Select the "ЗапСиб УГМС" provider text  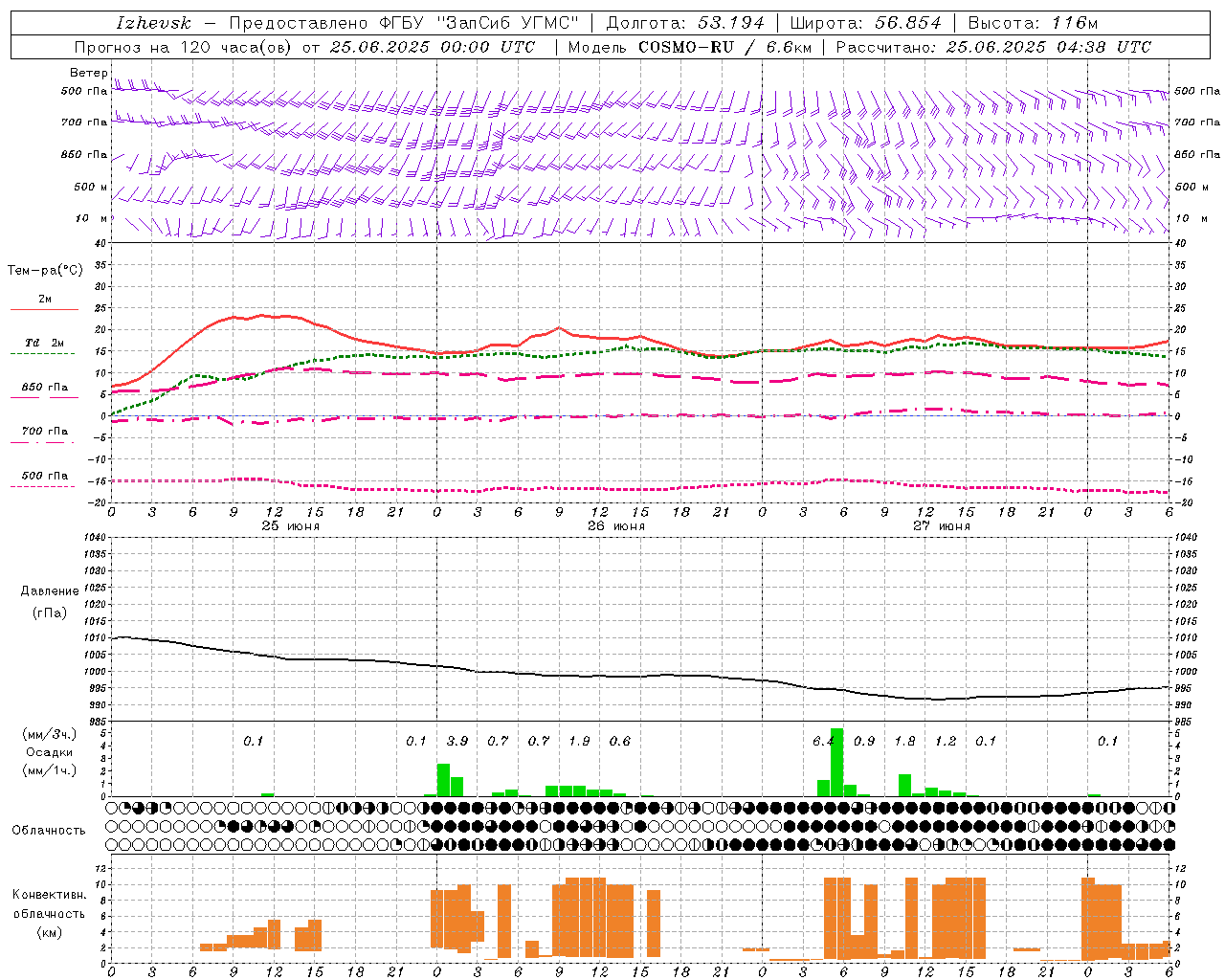pos(508,23)
